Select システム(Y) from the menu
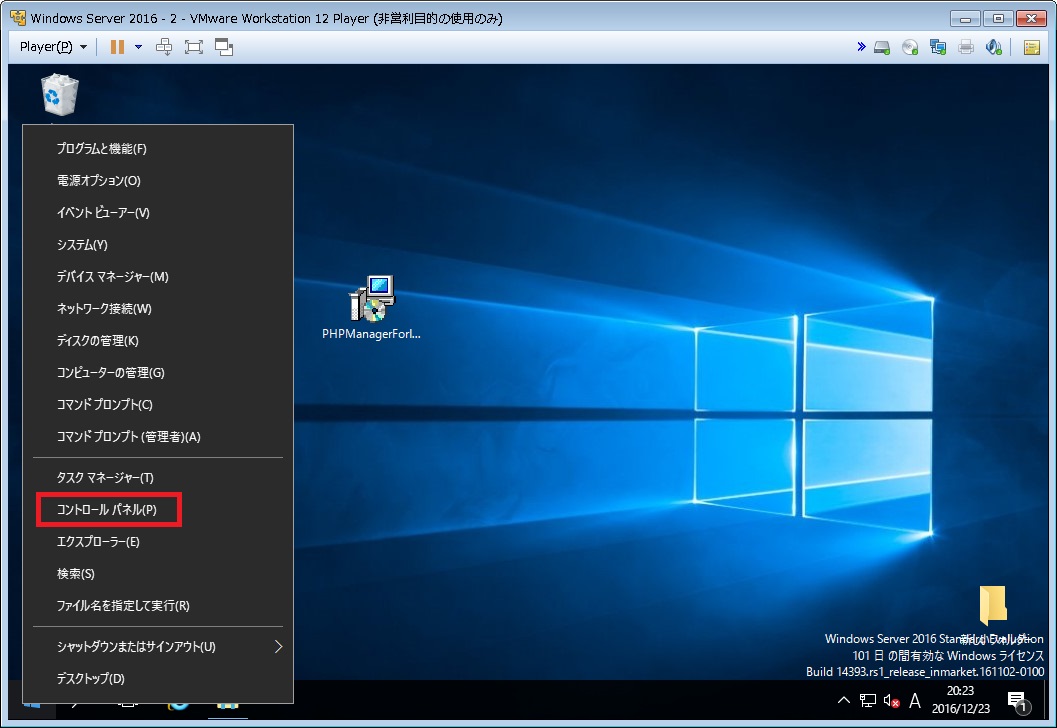The image size is (1057, 728). coord(158,245)
